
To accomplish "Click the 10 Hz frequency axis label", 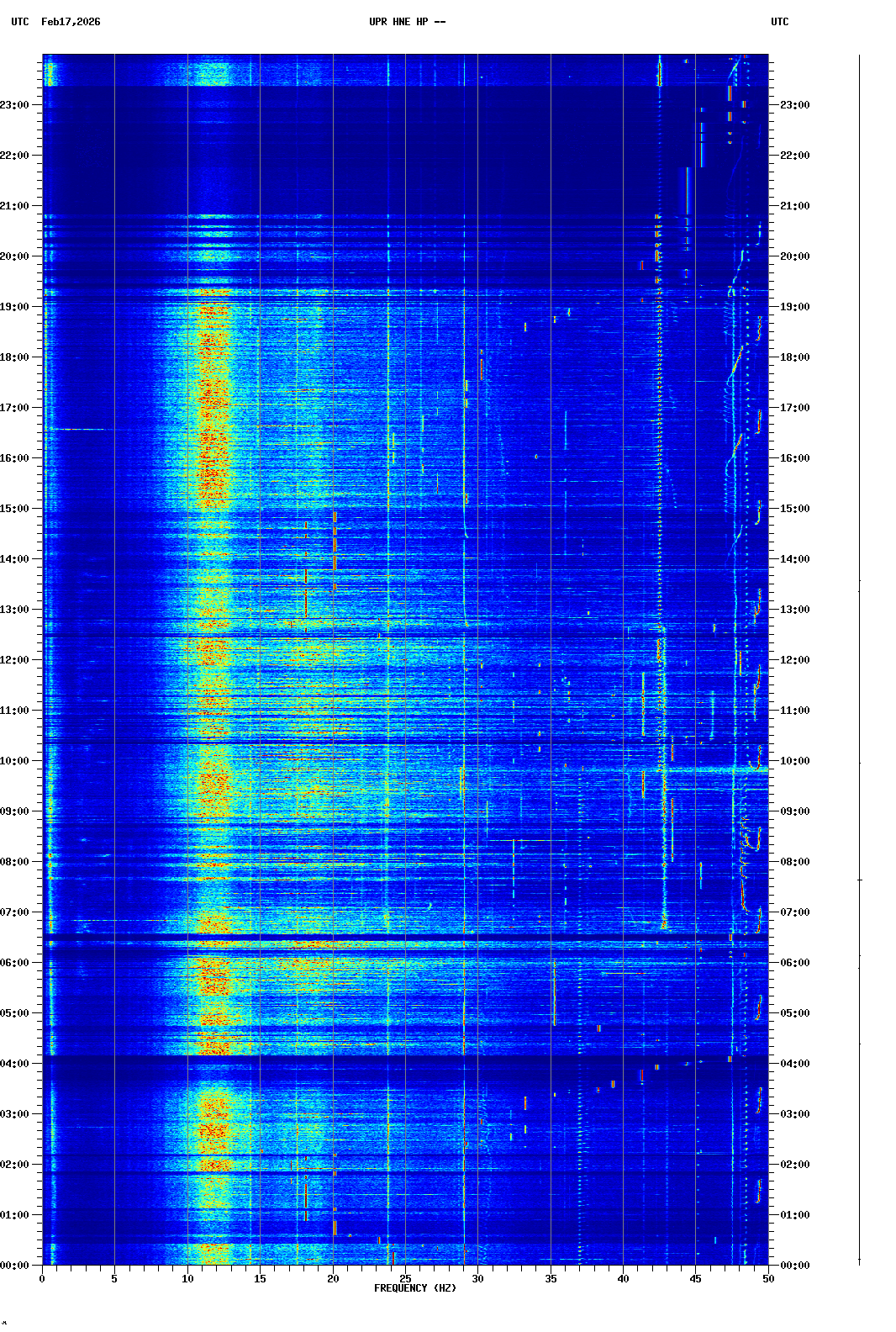I will (187, 1279).
